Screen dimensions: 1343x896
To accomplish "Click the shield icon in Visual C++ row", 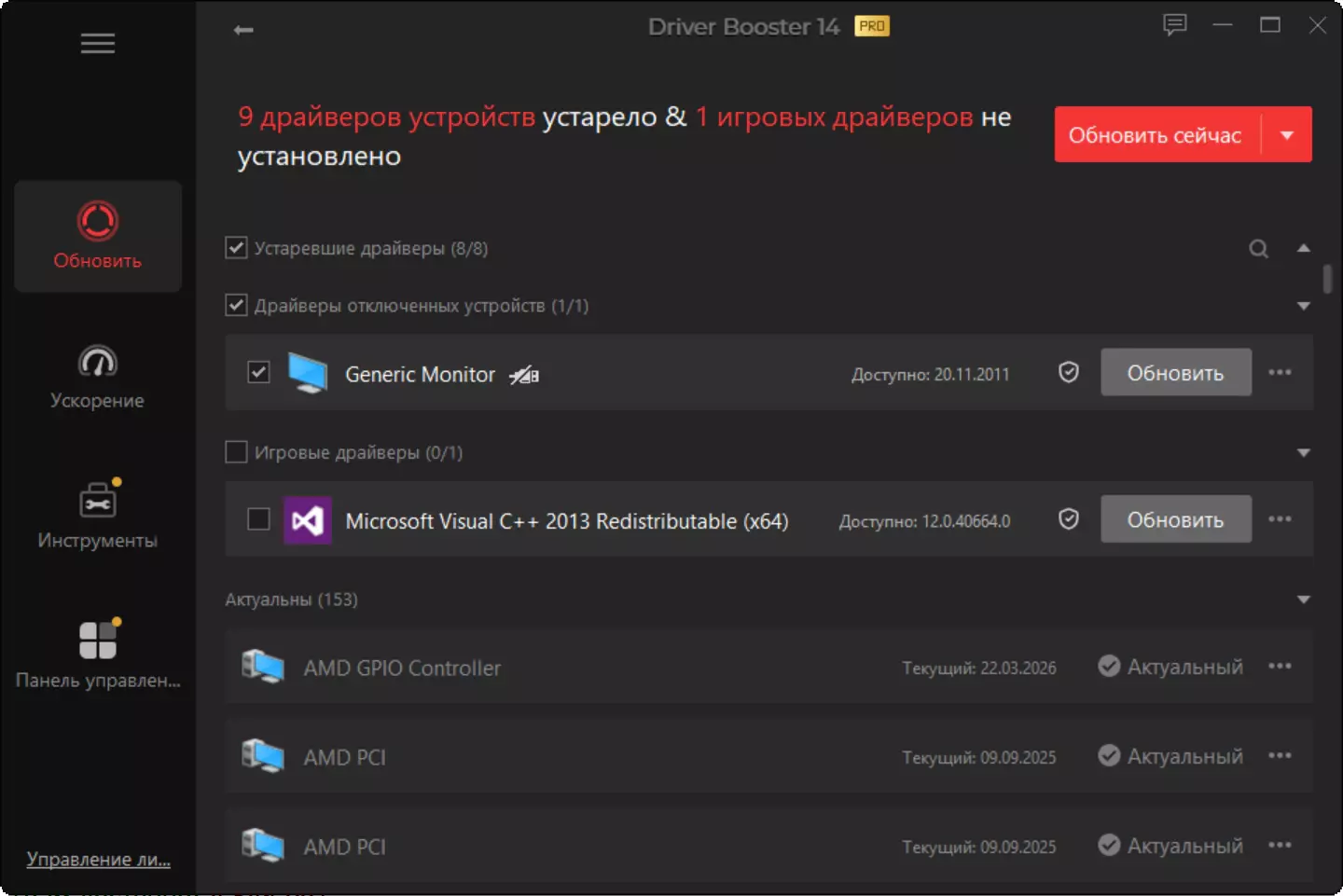I will pos(1069,519).
